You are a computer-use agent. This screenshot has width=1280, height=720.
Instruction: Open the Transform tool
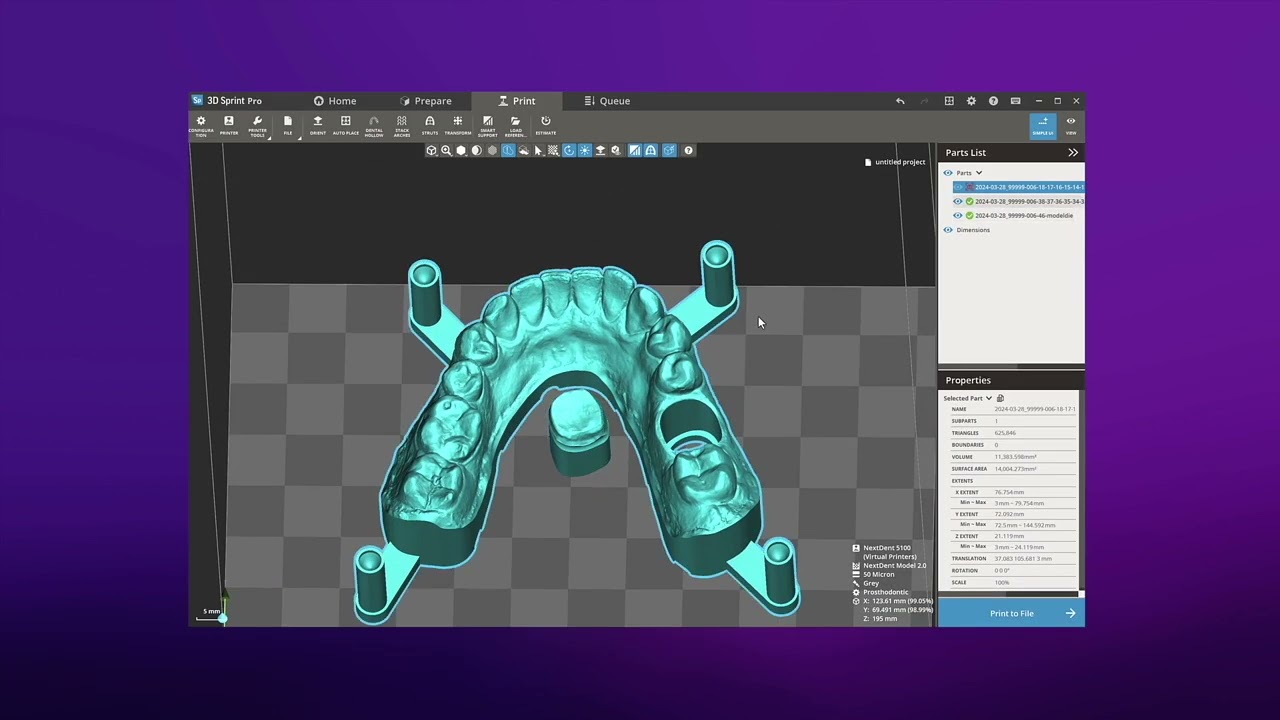[458, 125]
